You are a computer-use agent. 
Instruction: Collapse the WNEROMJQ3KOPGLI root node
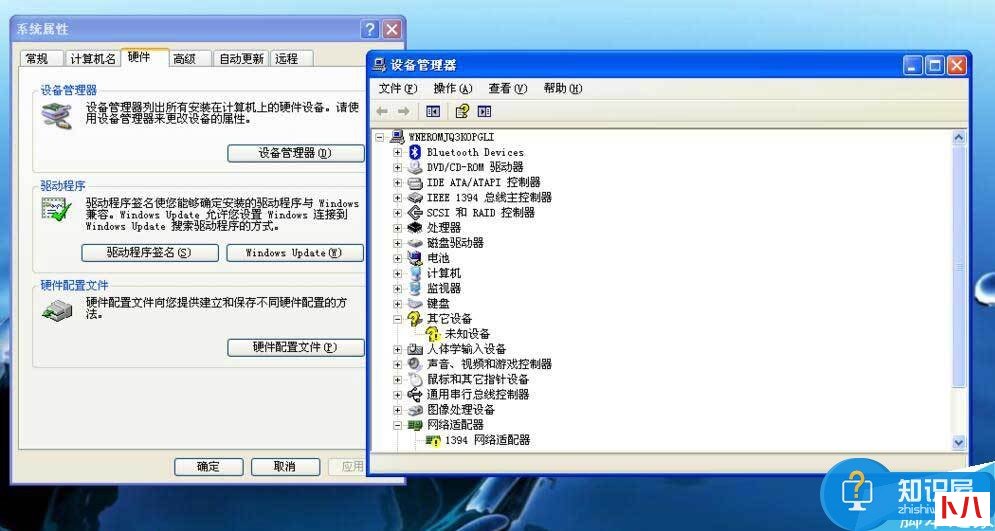pos(379,137)
